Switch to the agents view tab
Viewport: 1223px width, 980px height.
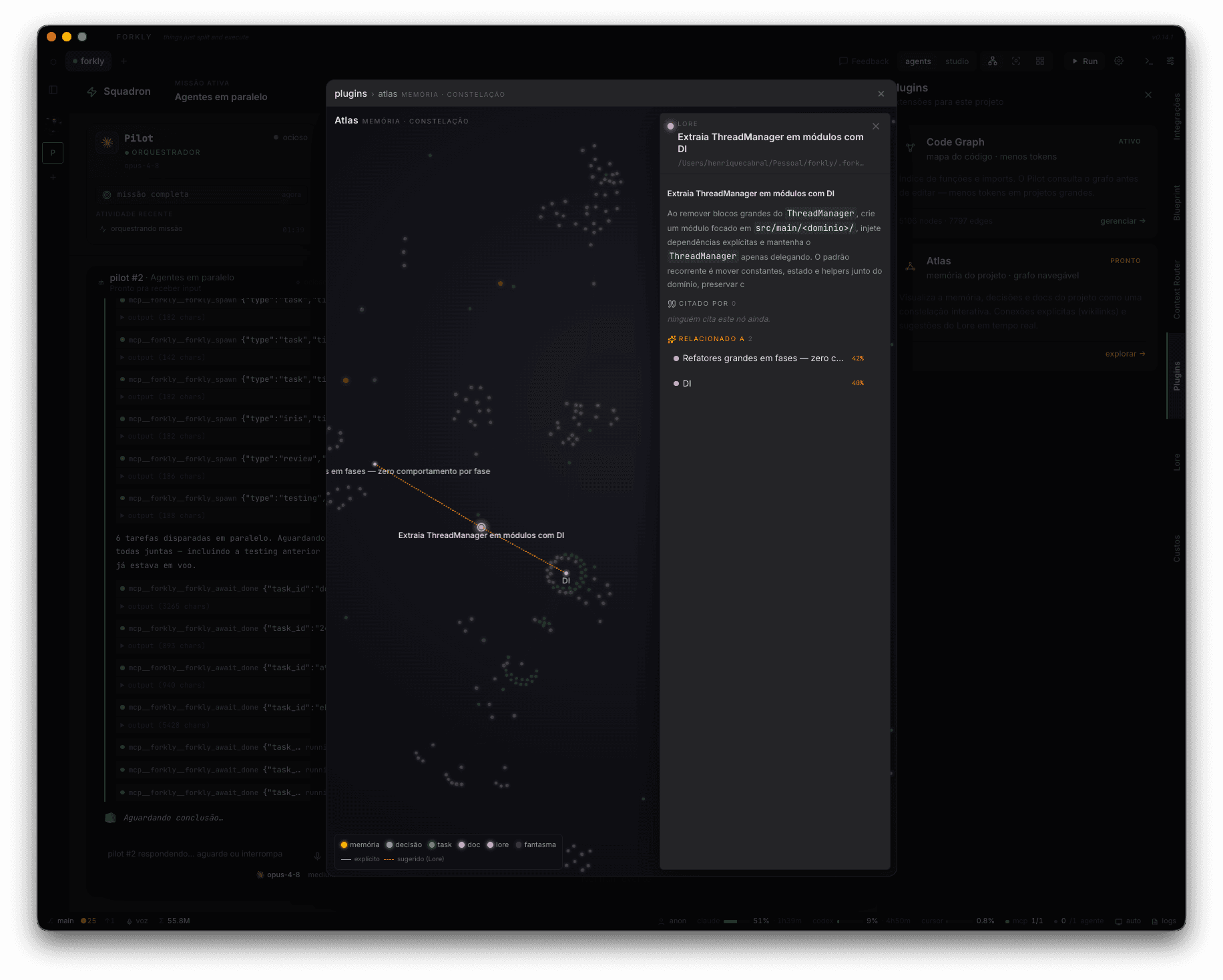918,61
